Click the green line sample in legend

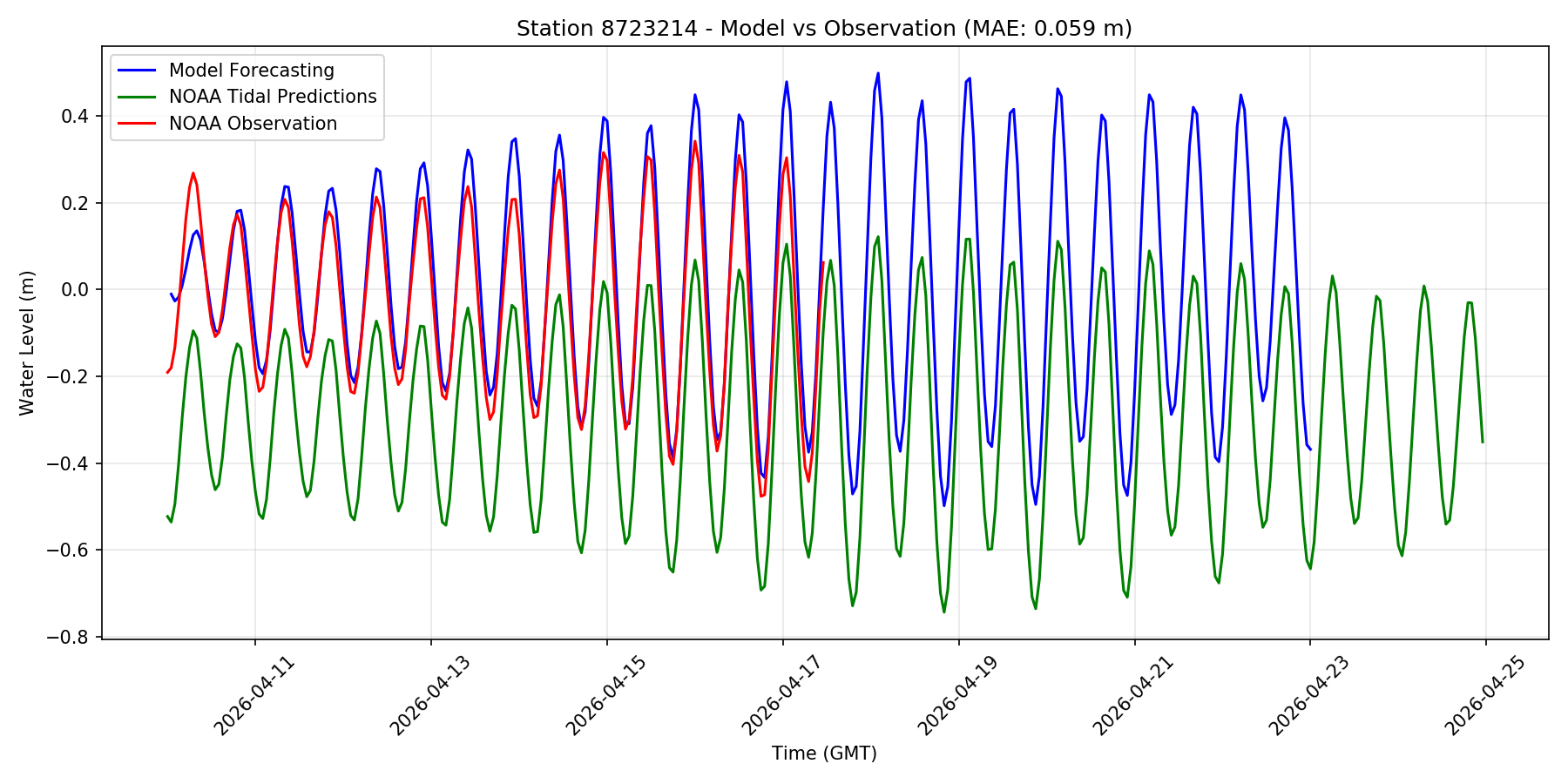(x=139, y=97)
